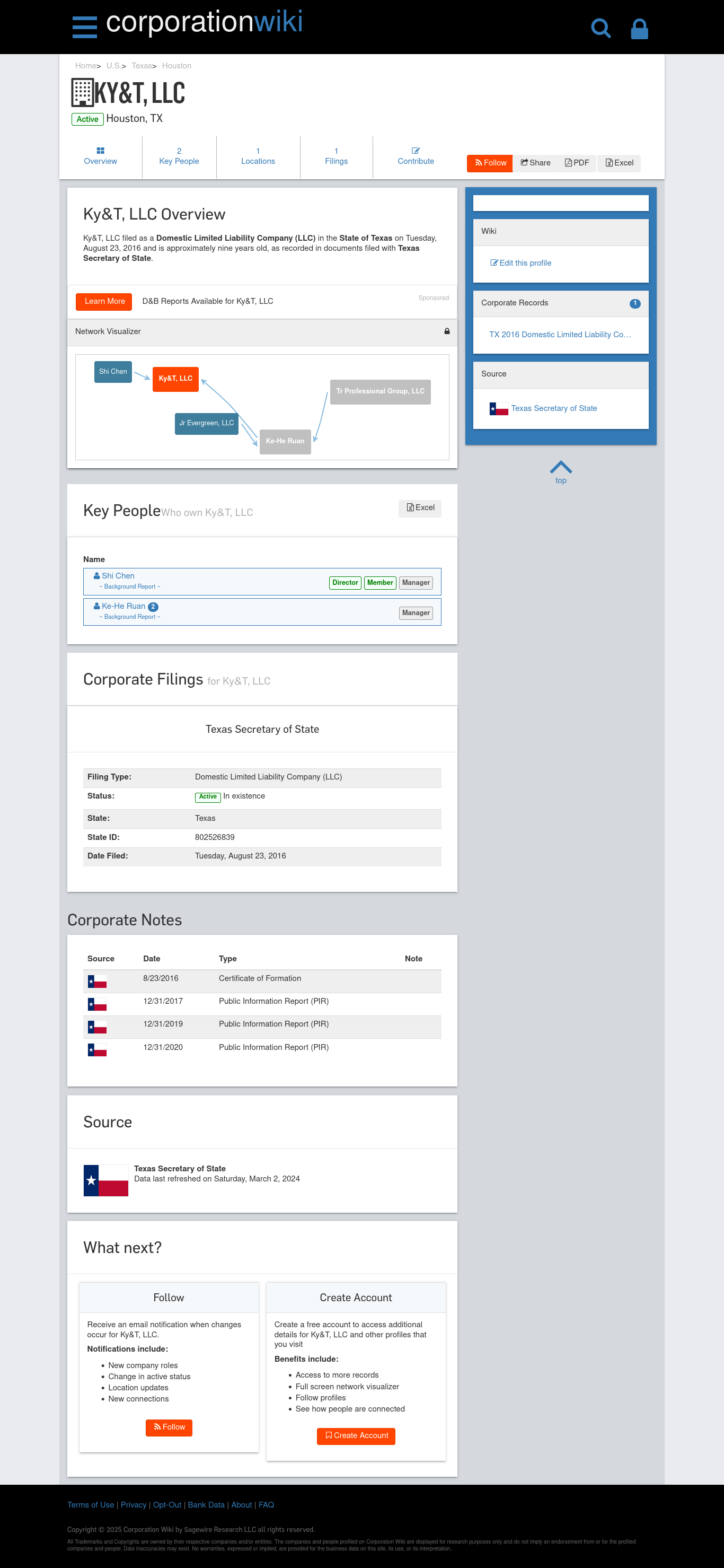Switch to the Locations tab
The width and height of the screenshot is (724, 1568).
[258, 156]
